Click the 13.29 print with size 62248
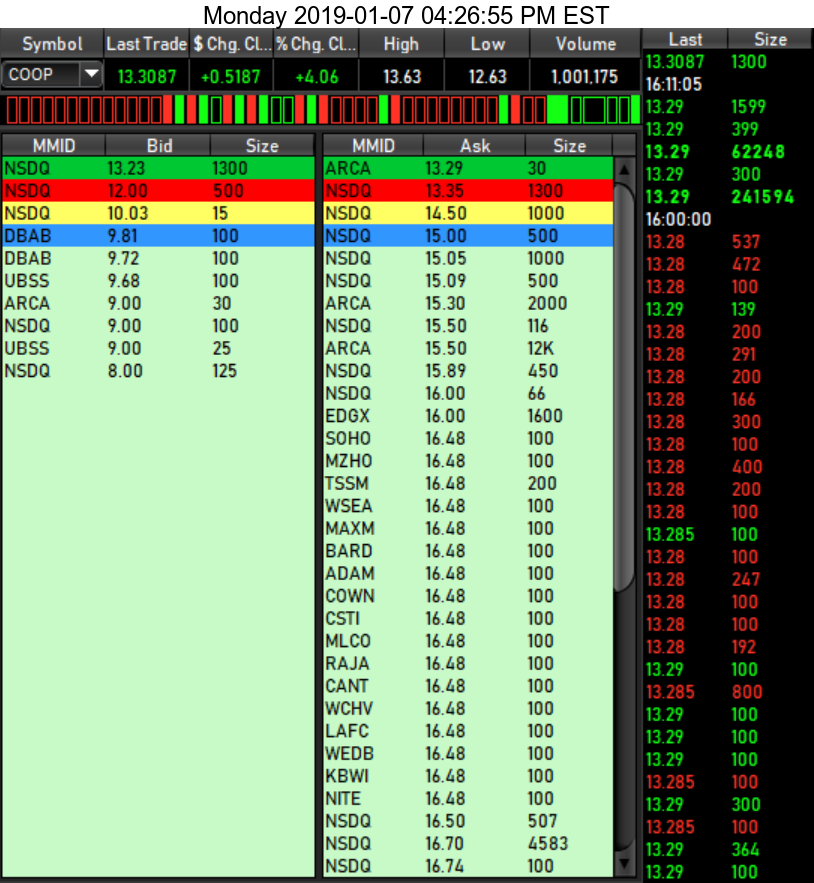 coord(728,152)
